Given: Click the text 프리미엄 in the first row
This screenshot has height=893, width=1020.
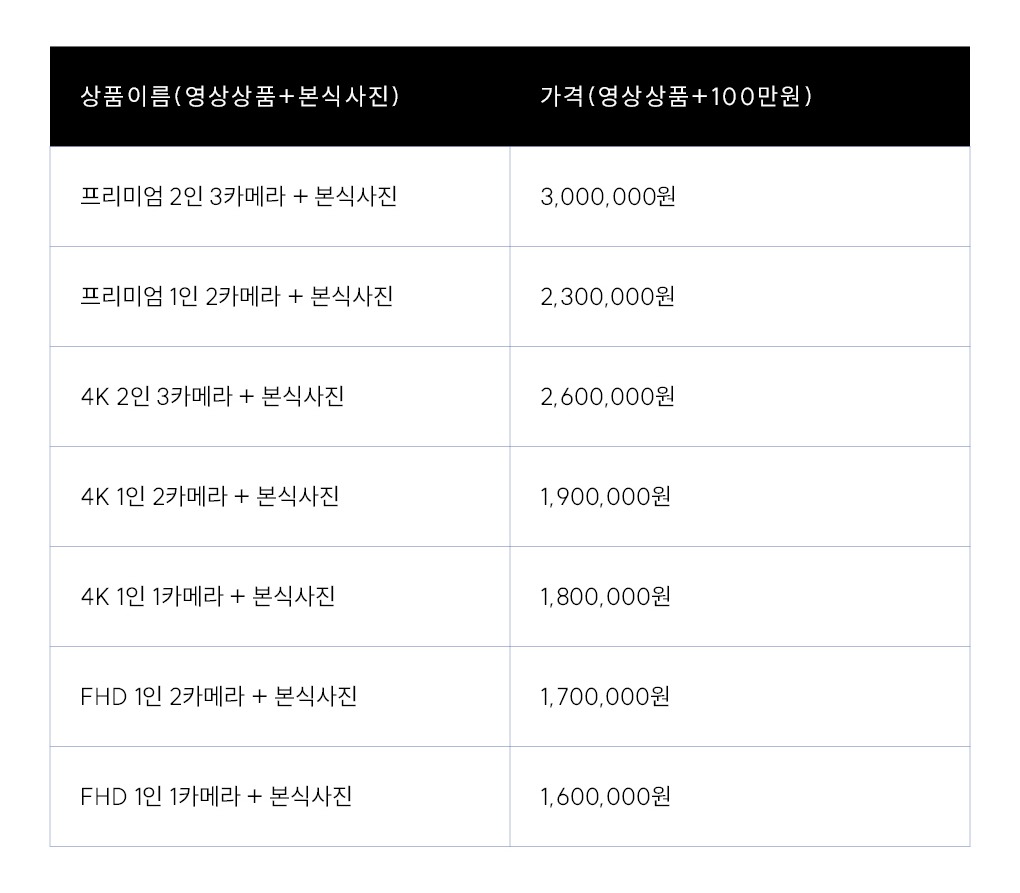Looking at the screenshot, I should 122,196.
